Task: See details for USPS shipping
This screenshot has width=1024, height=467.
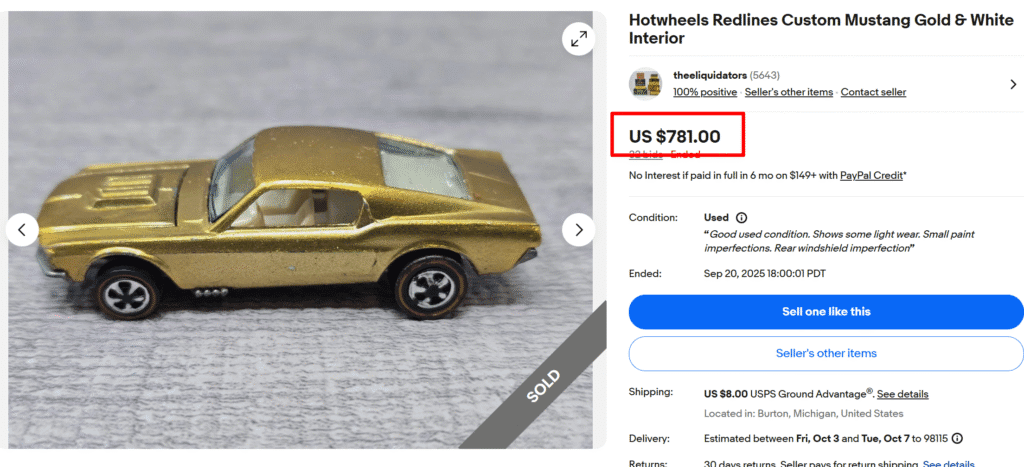Action: pyautogui.click(x=903, y=394)
